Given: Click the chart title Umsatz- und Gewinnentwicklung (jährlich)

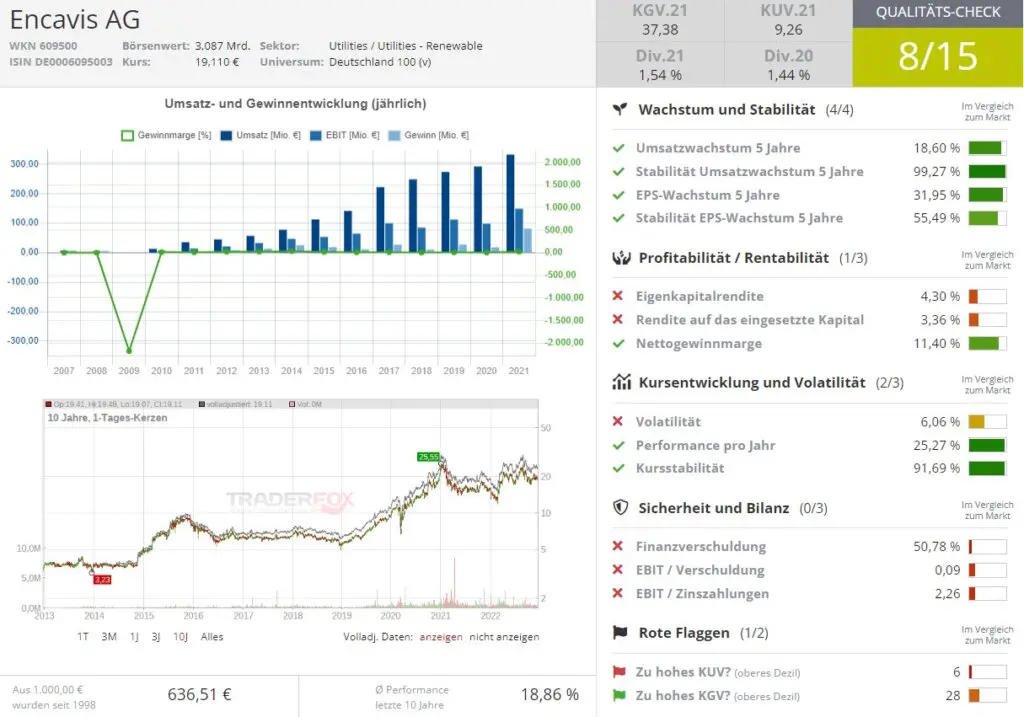Looking at the screenshot, I should pos(295,103).
